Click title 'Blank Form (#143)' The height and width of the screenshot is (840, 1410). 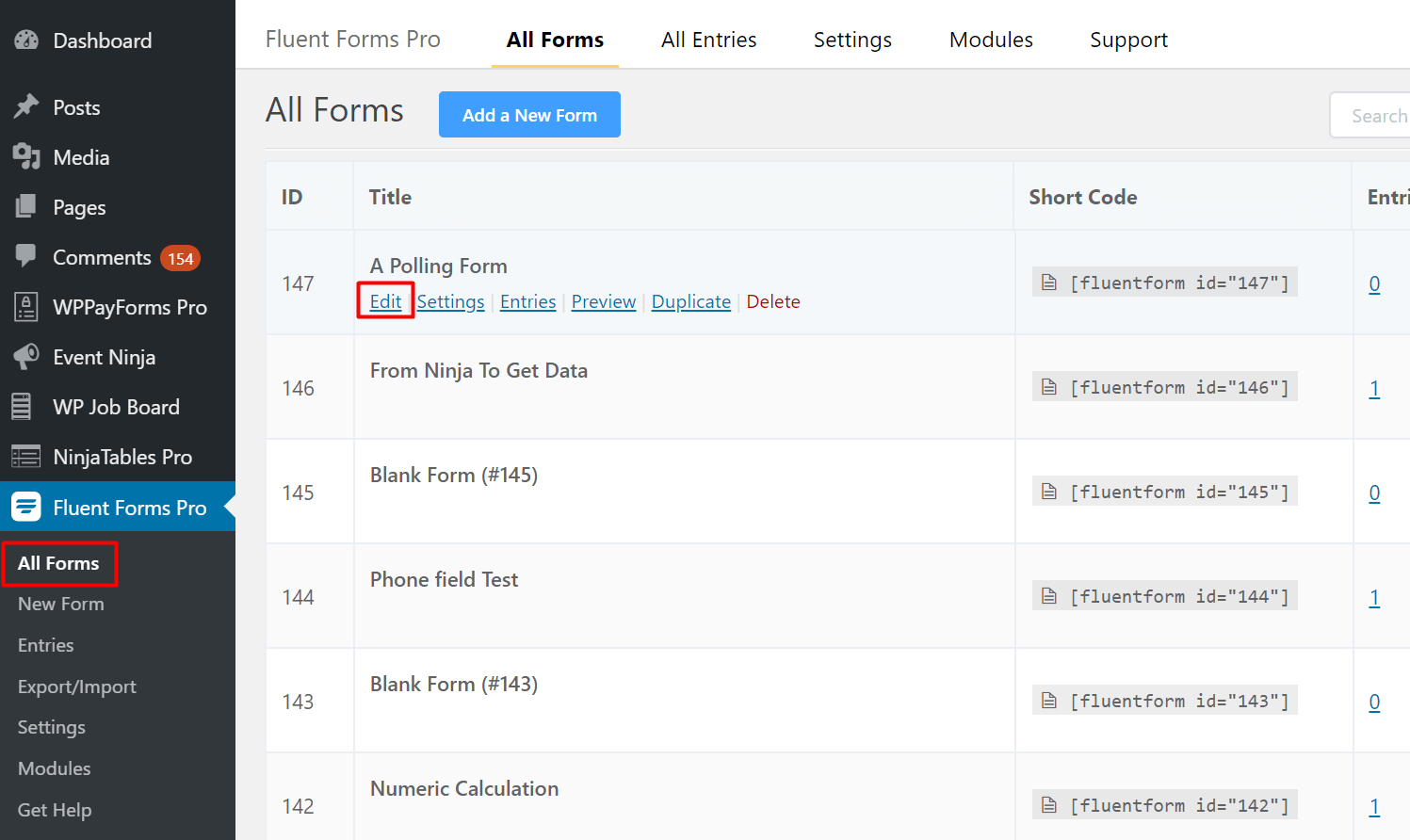454,684
